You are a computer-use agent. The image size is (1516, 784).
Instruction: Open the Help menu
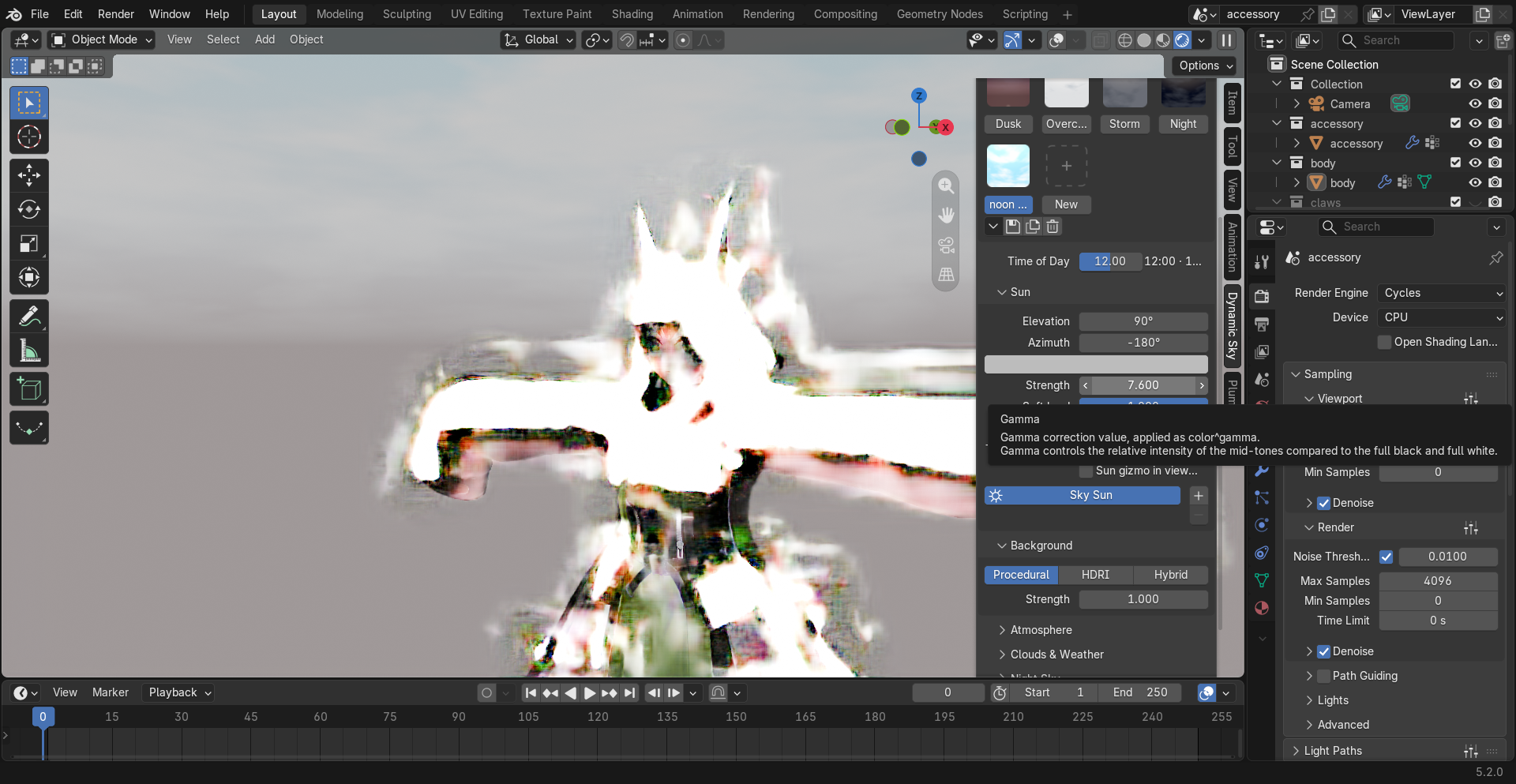217,14
